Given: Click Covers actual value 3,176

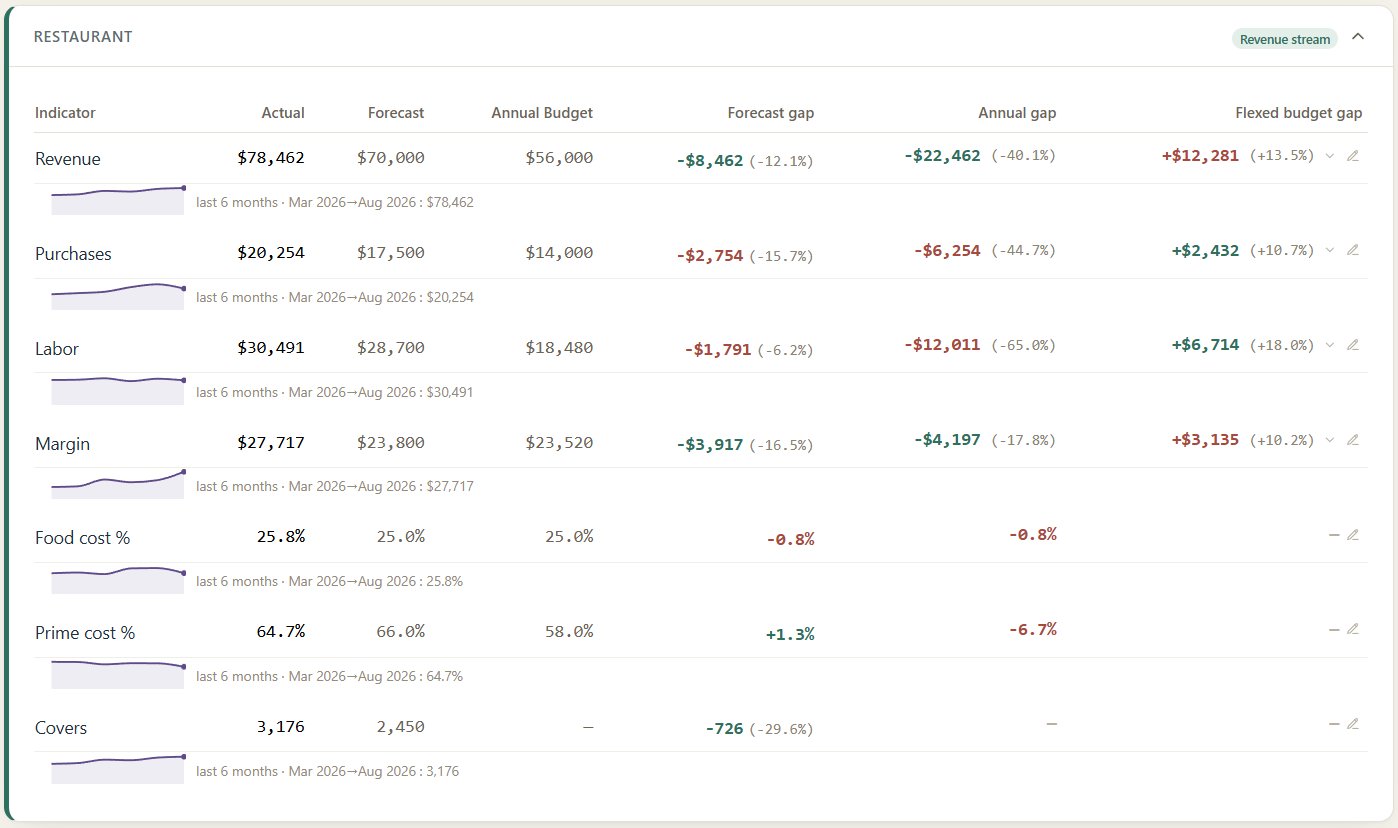Looking at the screenshot, I should pos(281,727).
